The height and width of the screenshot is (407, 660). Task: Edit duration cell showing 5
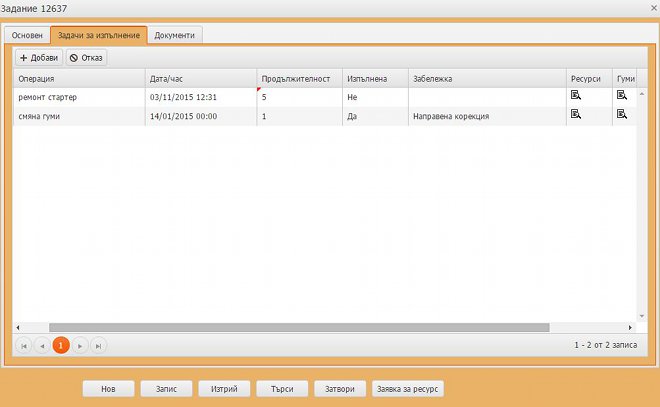click(298, 97)
